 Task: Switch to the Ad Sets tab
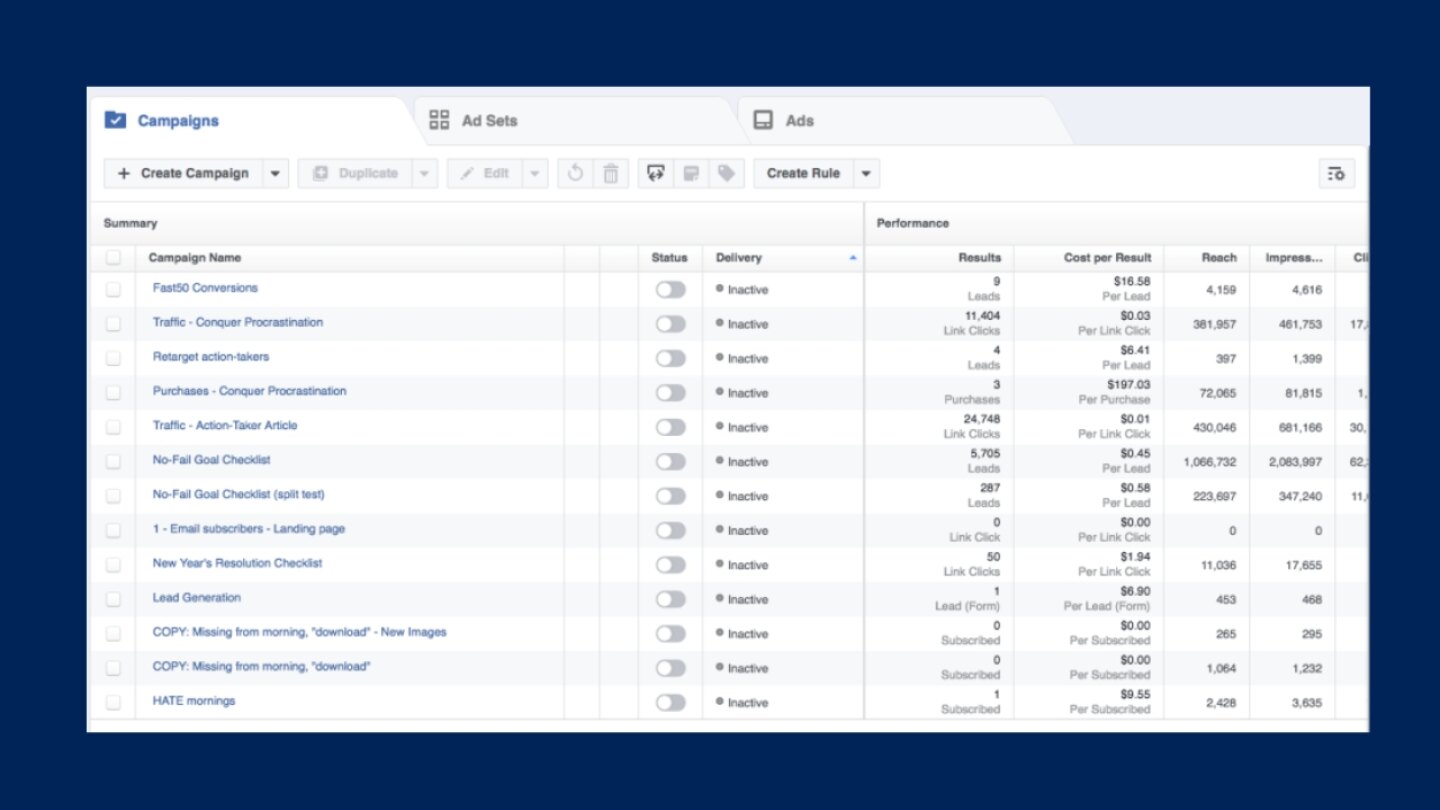click(474, 121)
